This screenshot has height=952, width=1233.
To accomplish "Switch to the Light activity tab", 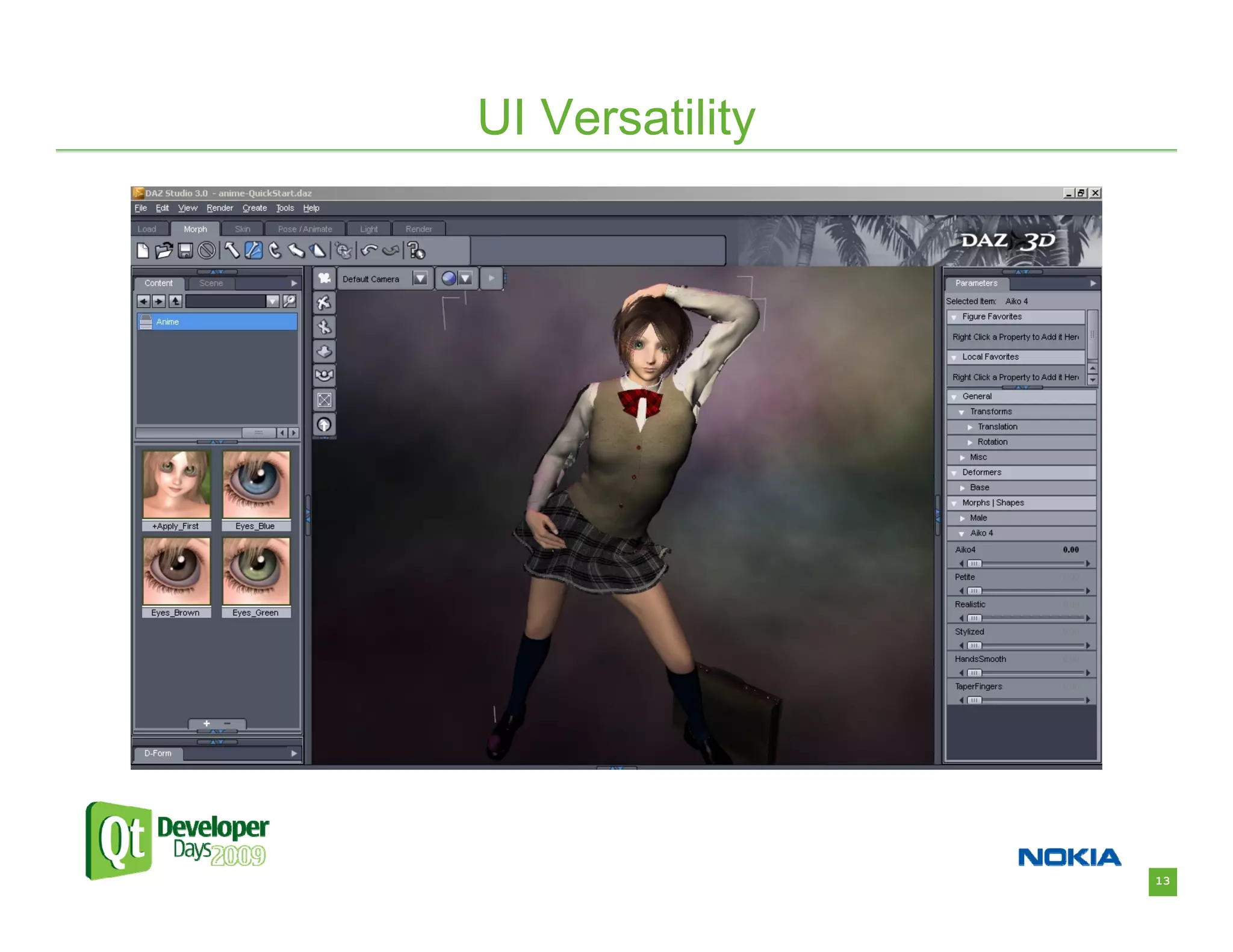I will tap(369, 229).
